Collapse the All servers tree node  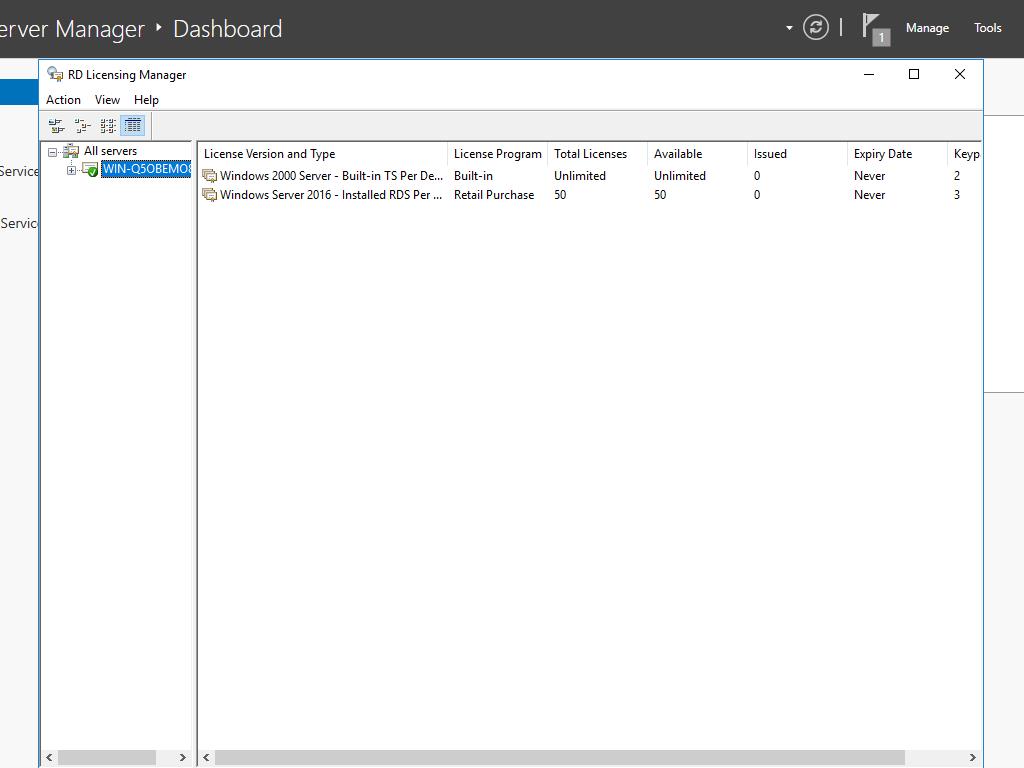tap(53, 152)
